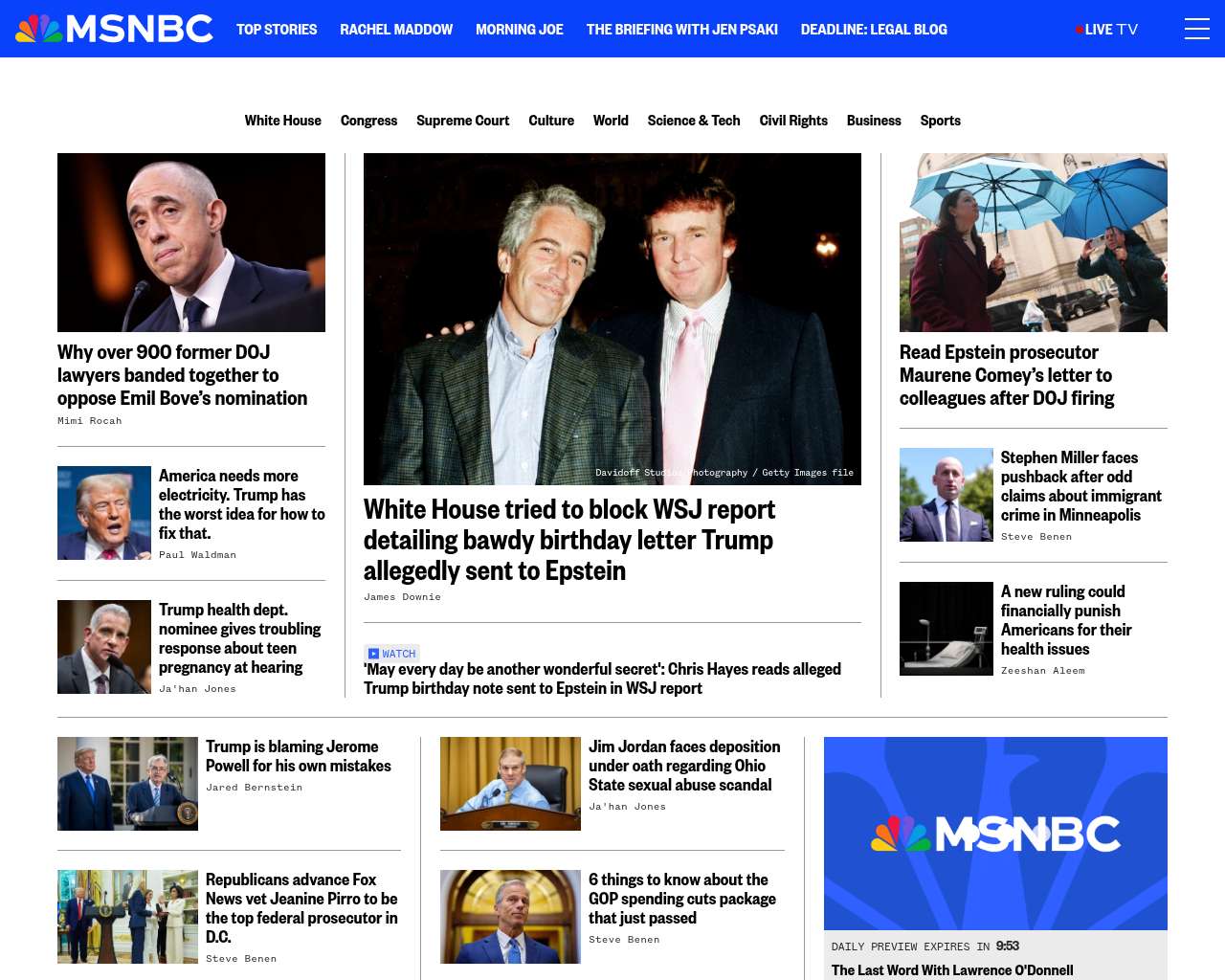Open the hospital bed ruling thumbnail
Viewport: 1225px width, 980px height.
(x=947, y=629)
